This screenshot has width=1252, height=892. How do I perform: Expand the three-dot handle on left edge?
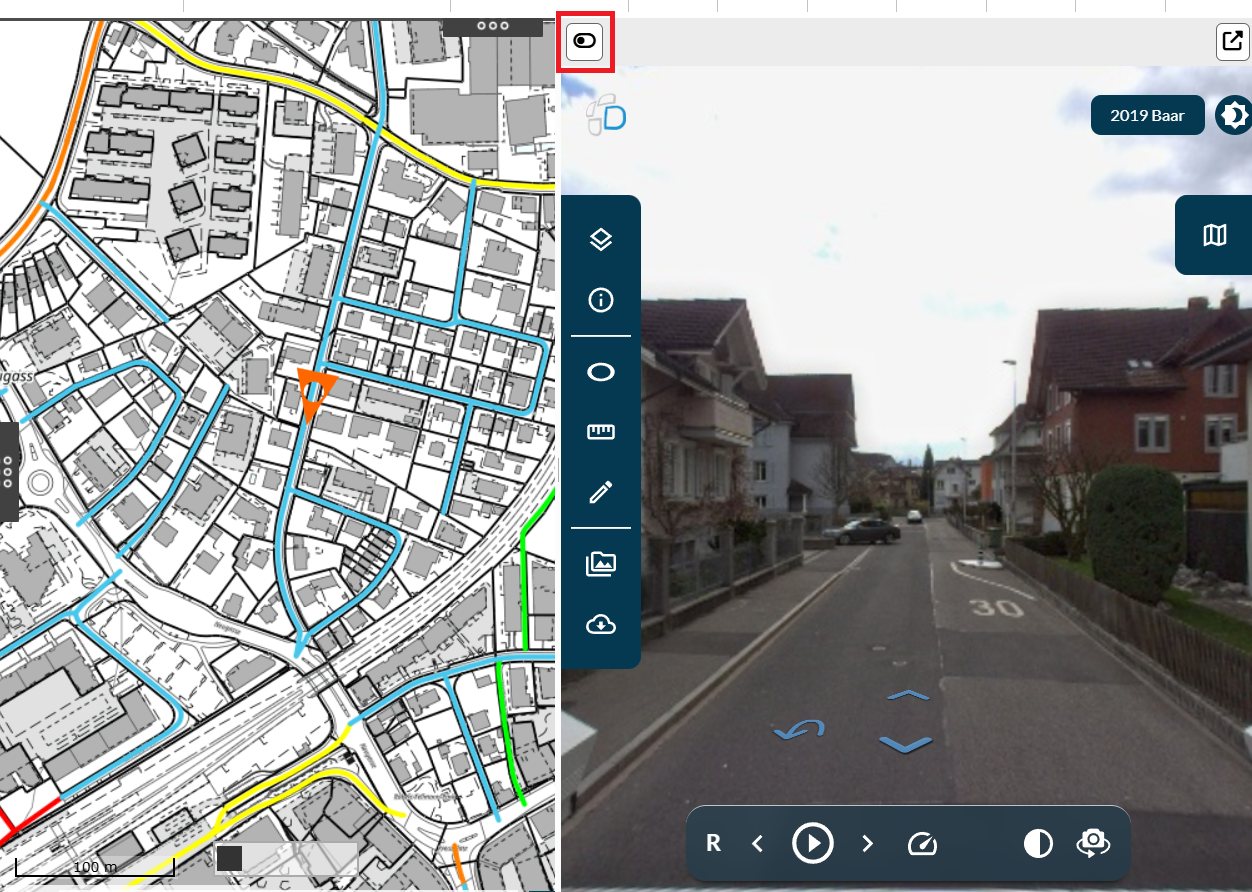pos(8,472)
